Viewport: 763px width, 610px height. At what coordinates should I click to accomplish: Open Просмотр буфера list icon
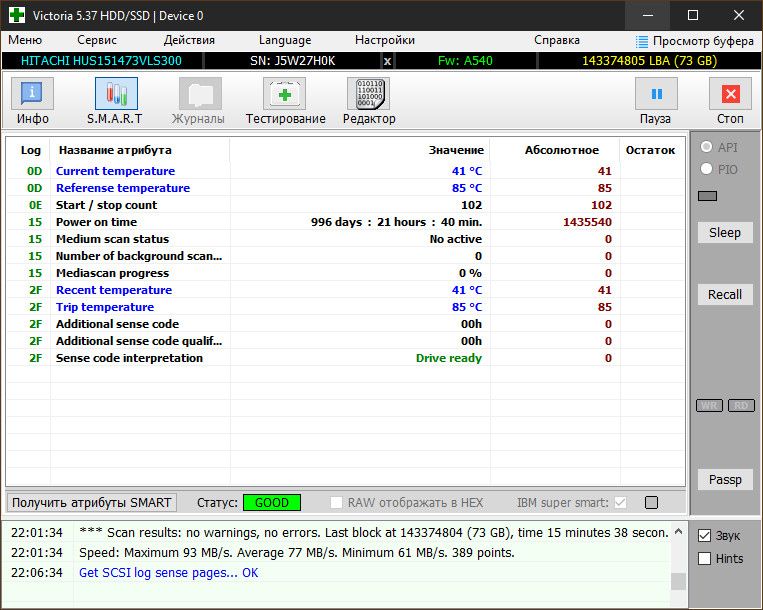click(x=642, y=42)
